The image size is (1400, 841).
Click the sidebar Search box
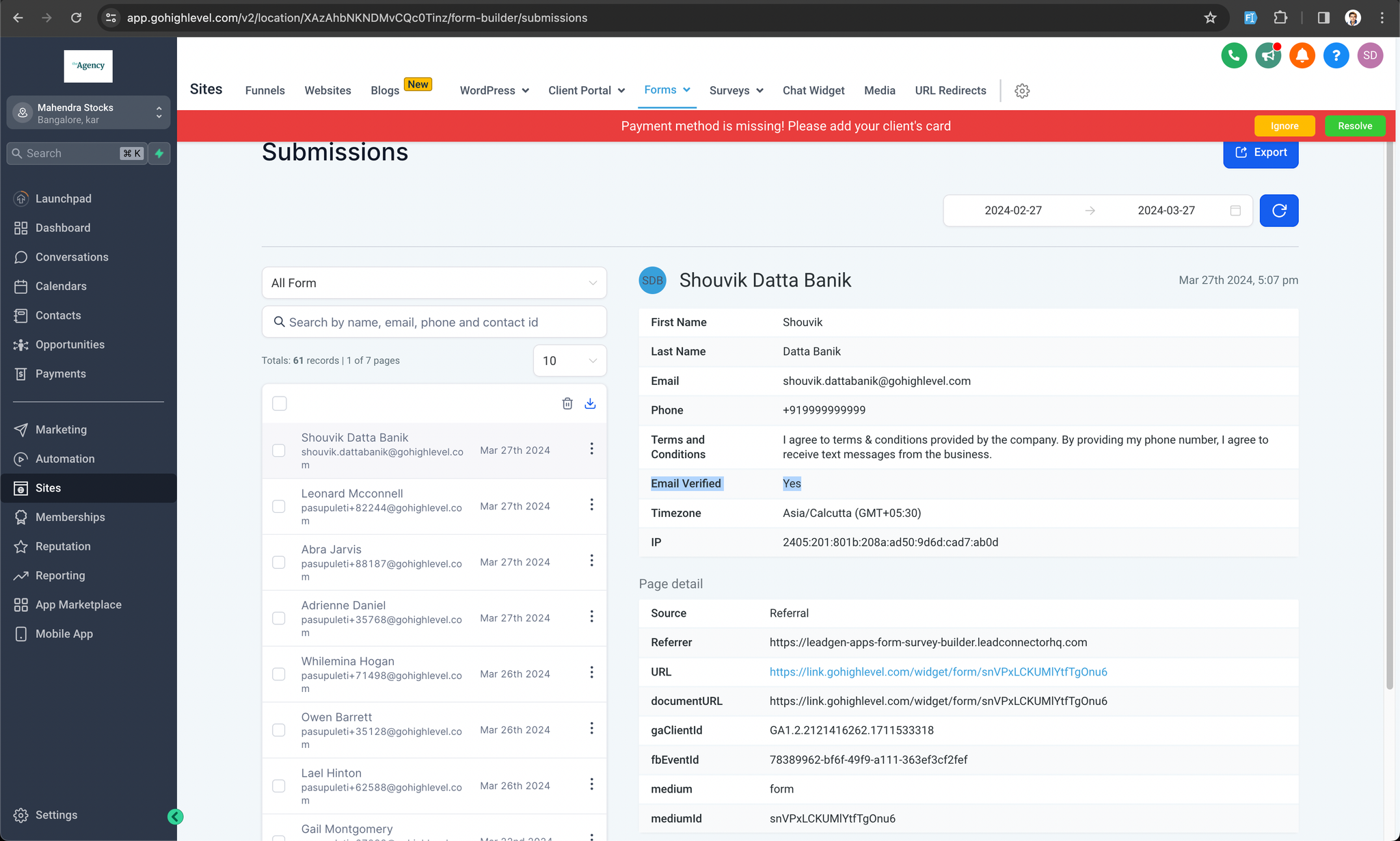point(77,154)
